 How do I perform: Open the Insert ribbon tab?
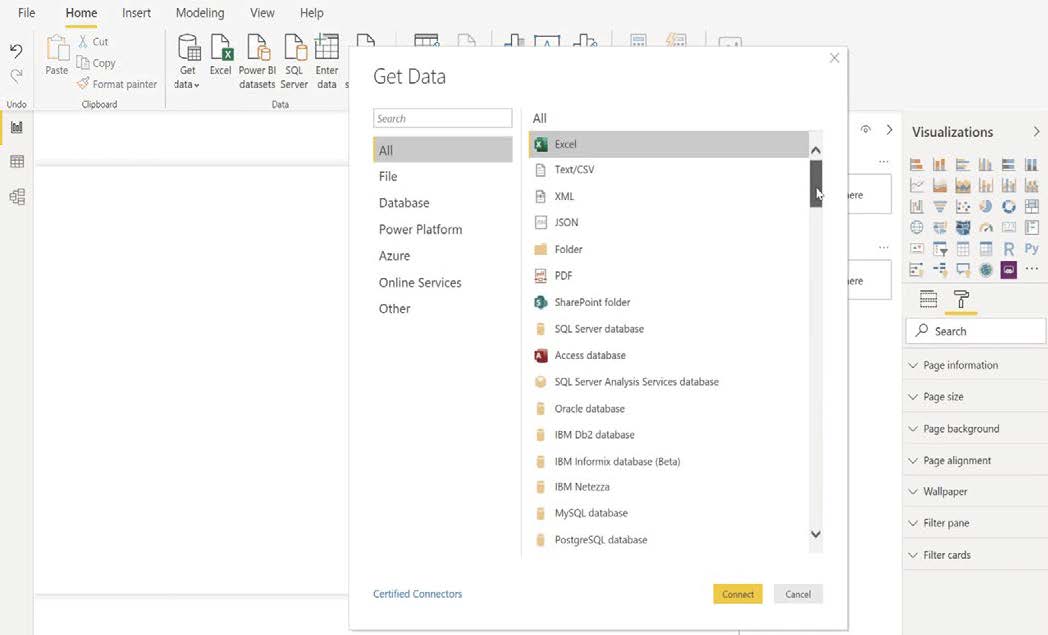(x=136, y=13)
